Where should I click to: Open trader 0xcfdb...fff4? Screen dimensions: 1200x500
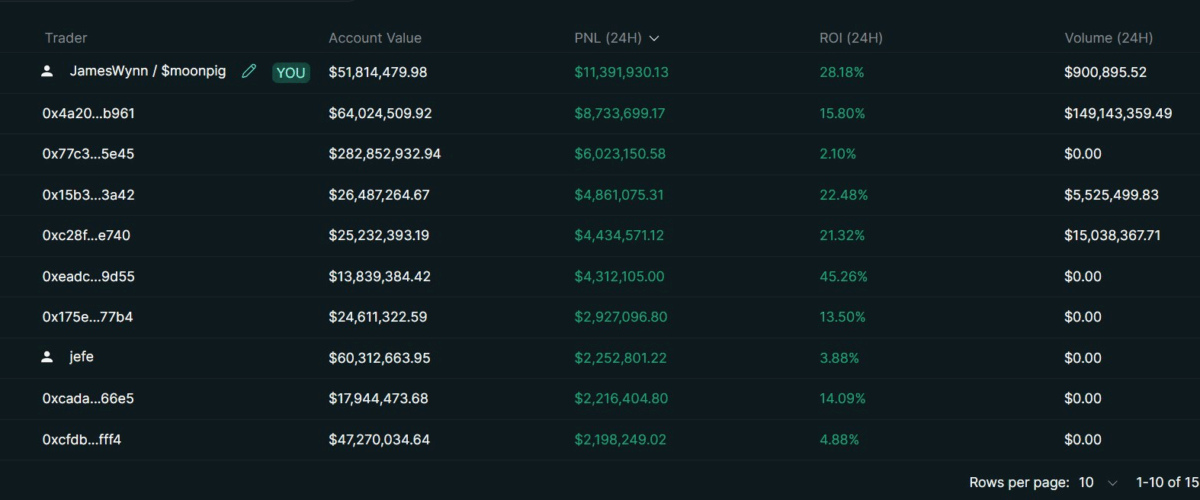(82, 439)
